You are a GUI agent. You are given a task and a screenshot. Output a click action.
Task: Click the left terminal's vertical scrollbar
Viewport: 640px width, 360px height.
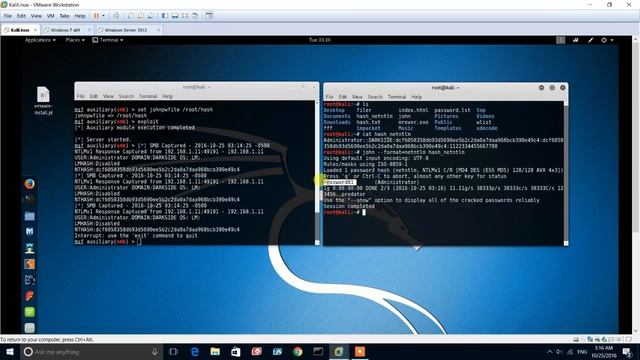click(x=317, y=173)
